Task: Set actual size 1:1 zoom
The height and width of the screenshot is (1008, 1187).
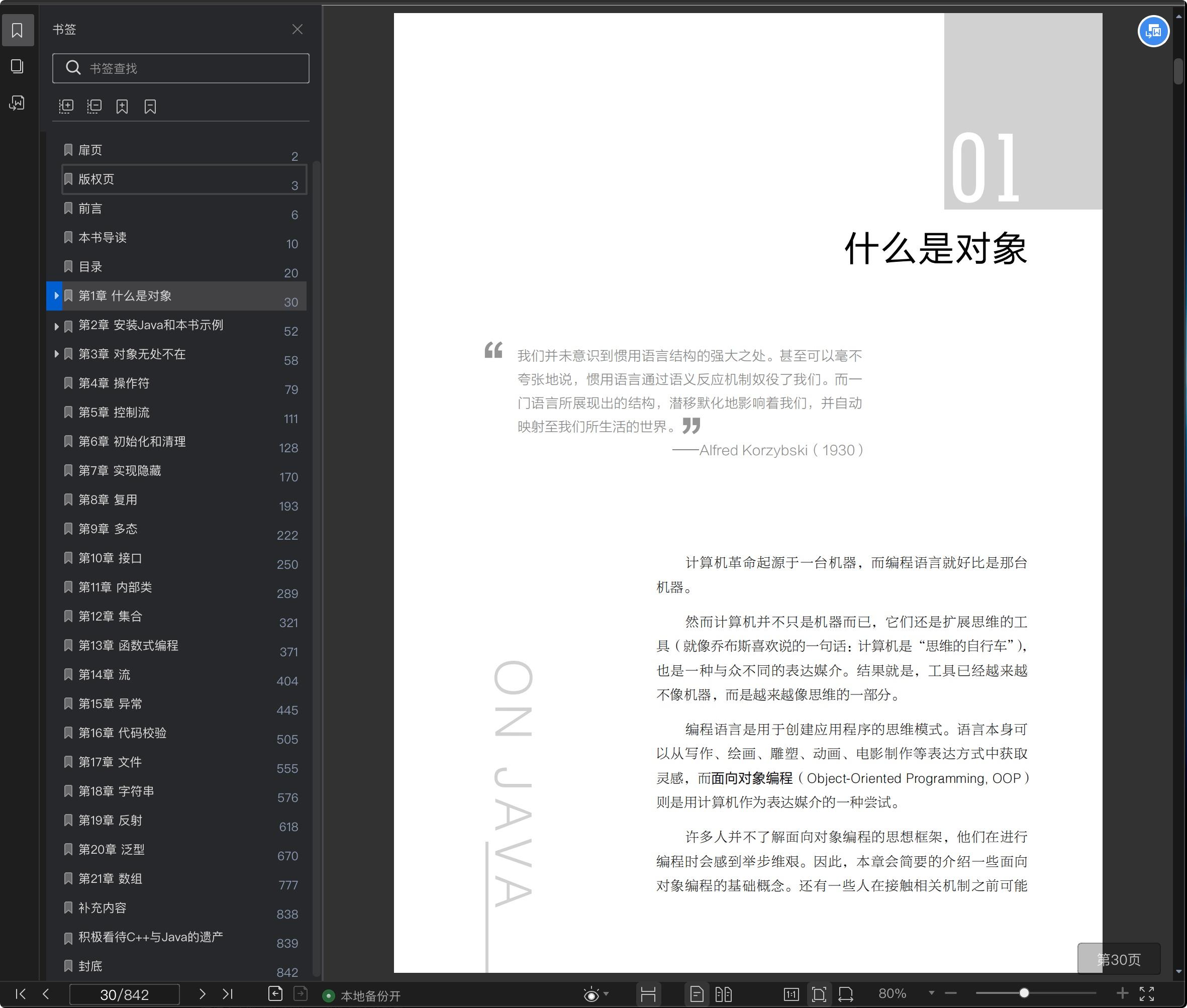Action: coord(791,994)
